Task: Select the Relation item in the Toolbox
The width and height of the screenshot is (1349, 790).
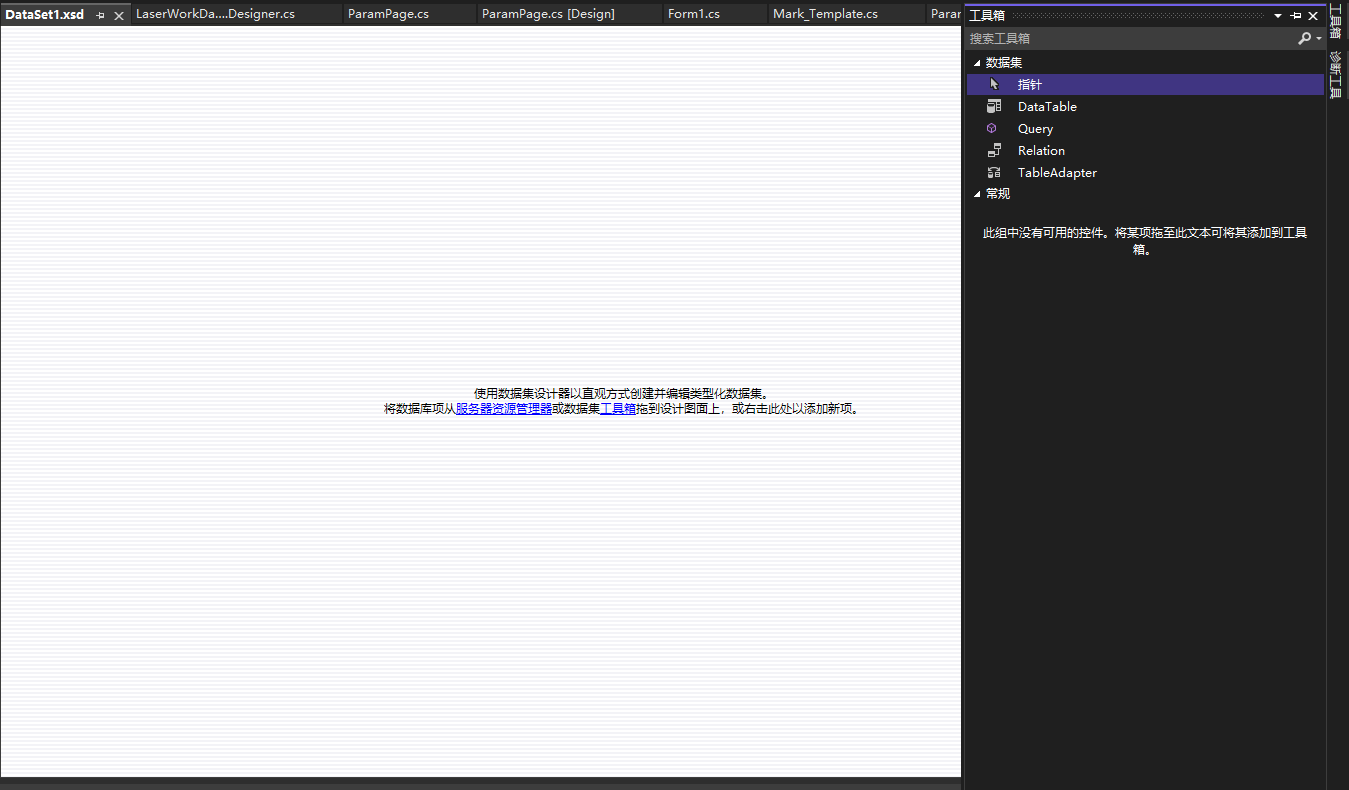Action: (x=1041, y=150)
